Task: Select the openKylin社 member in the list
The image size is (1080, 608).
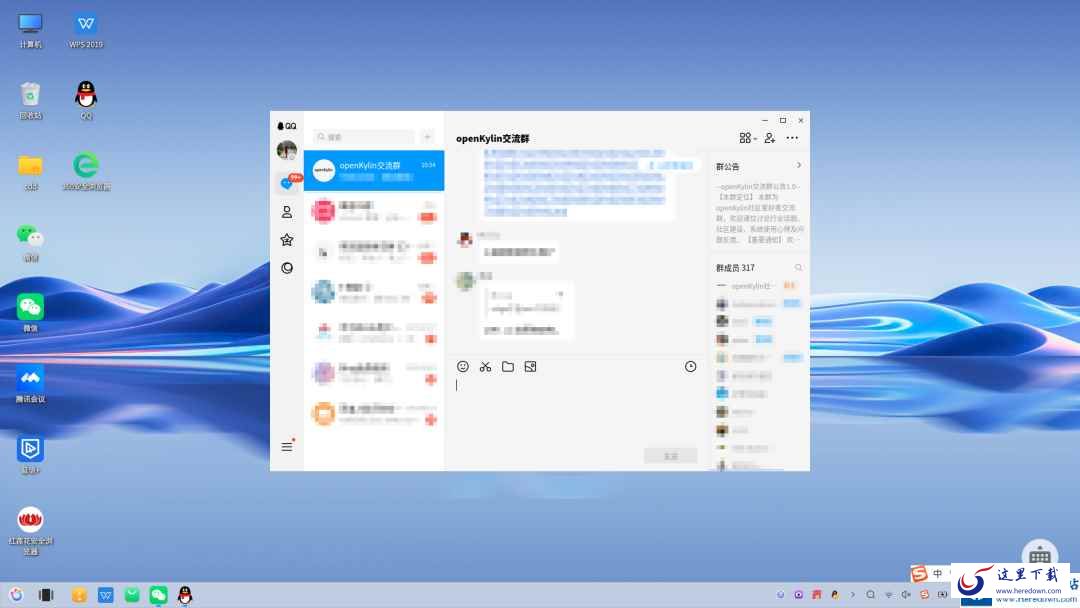Action: point(758,286)
